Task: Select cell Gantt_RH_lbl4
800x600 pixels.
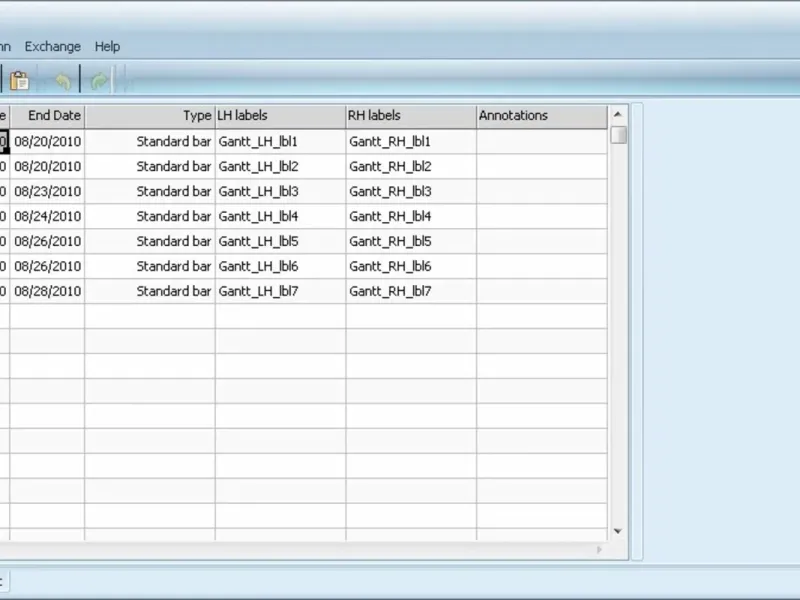Action: click(411, 216)
